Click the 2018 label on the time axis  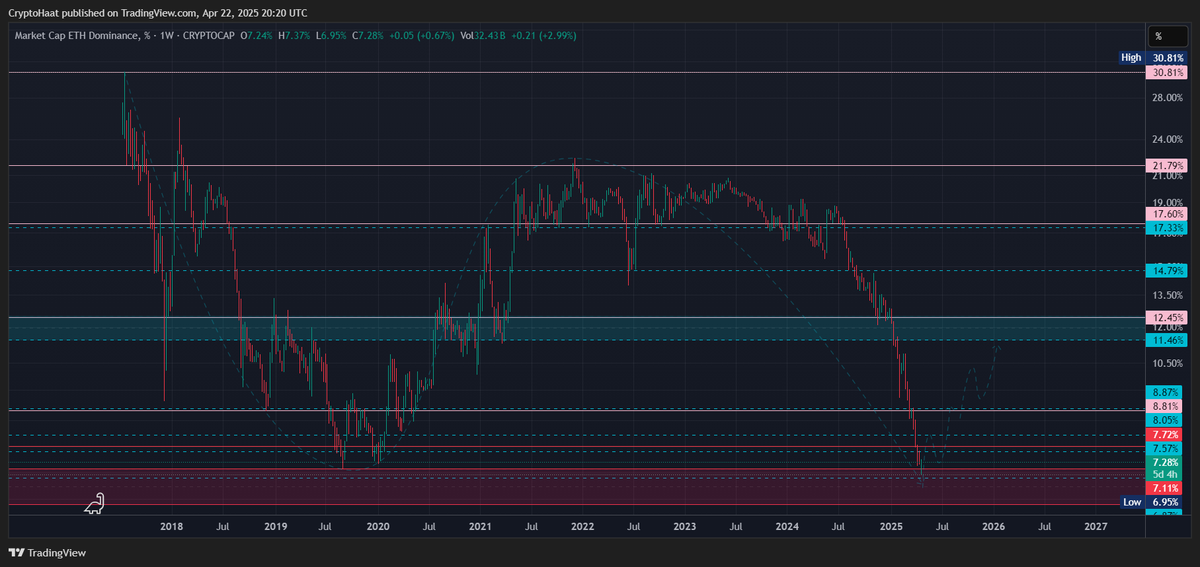coord(171,526)
